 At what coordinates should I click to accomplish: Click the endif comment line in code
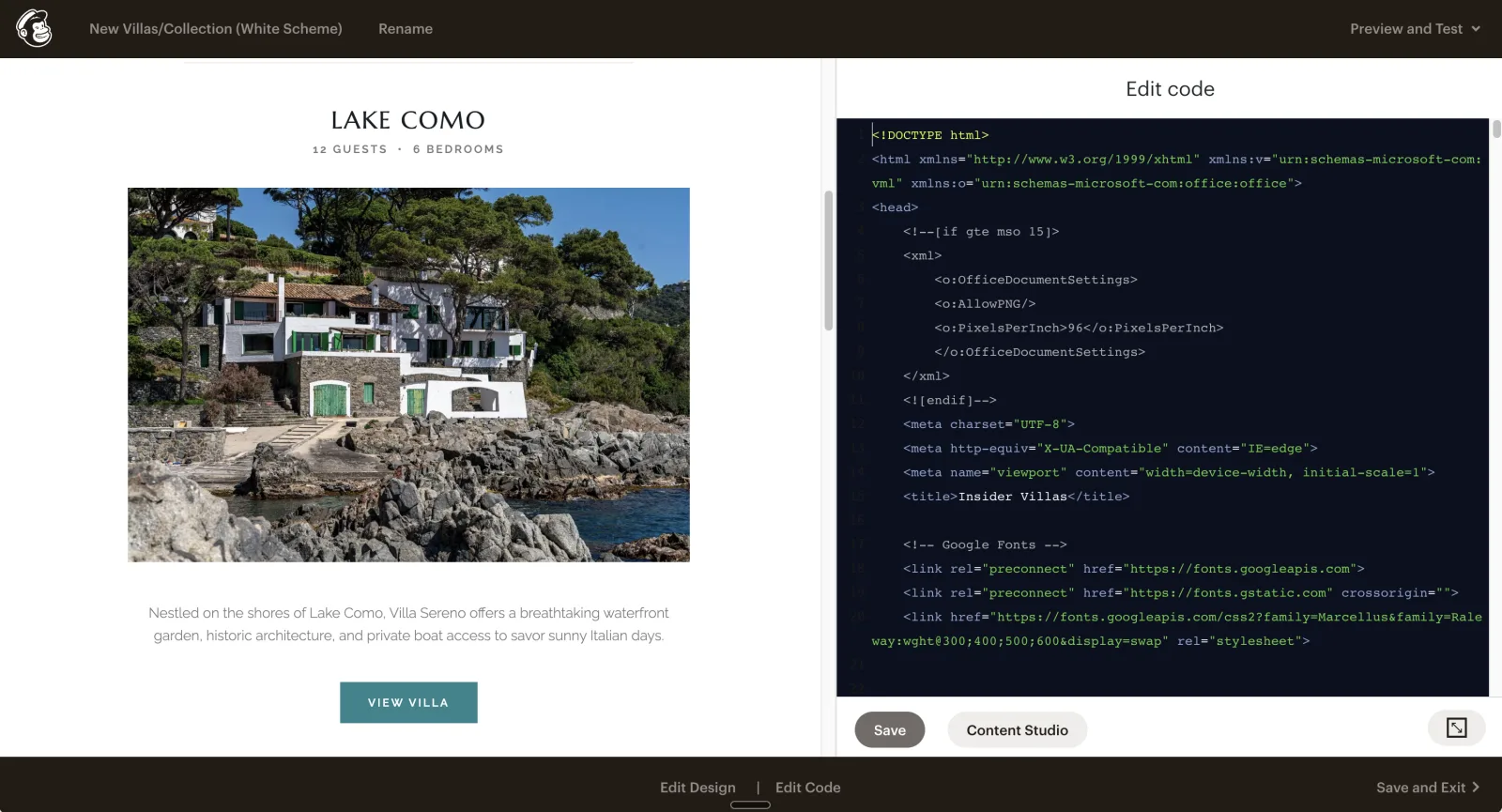click(949, 400)
